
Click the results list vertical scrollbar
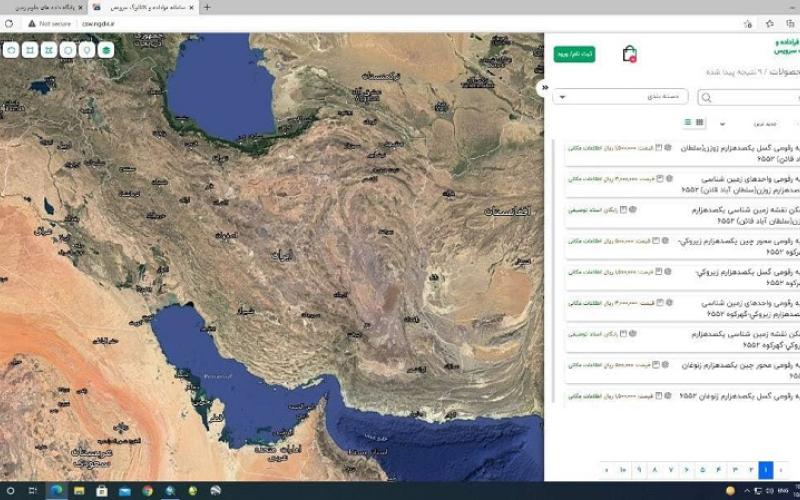tap(554, 273)
